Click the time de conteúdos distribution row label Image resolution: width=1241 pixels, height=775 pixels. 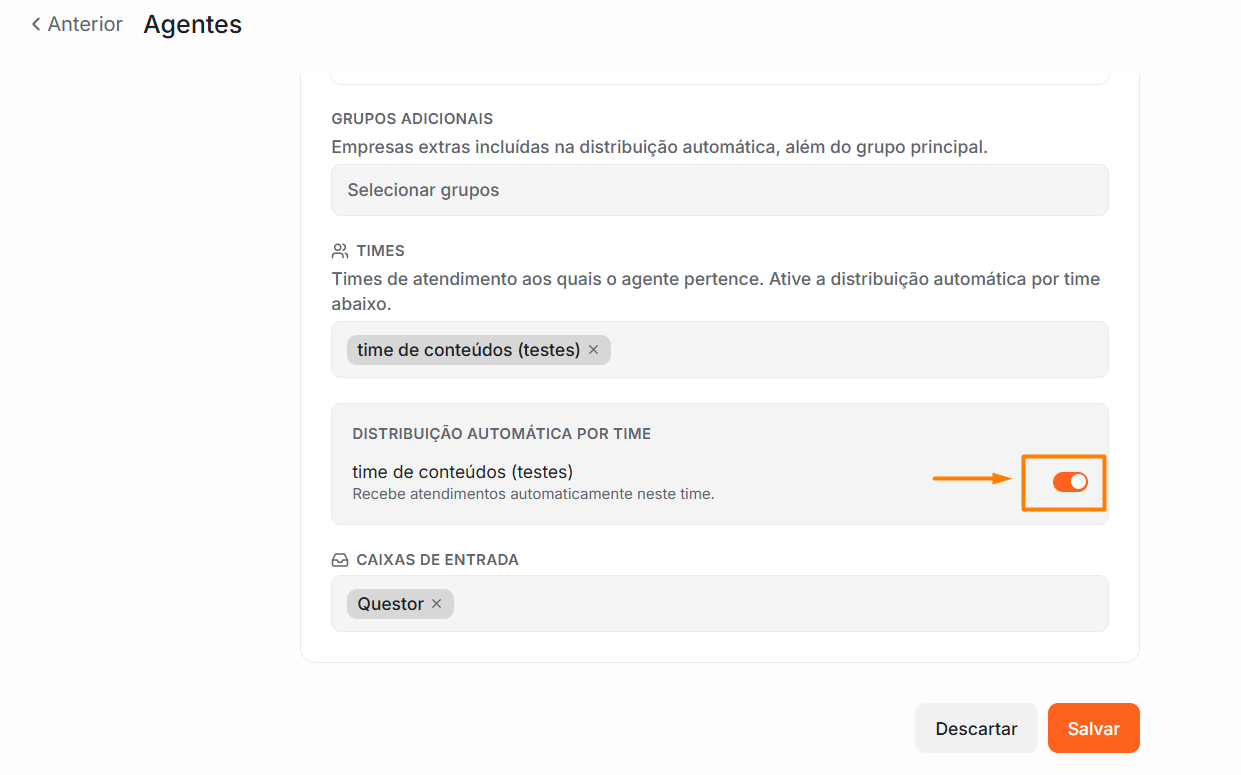click(462, 472)
